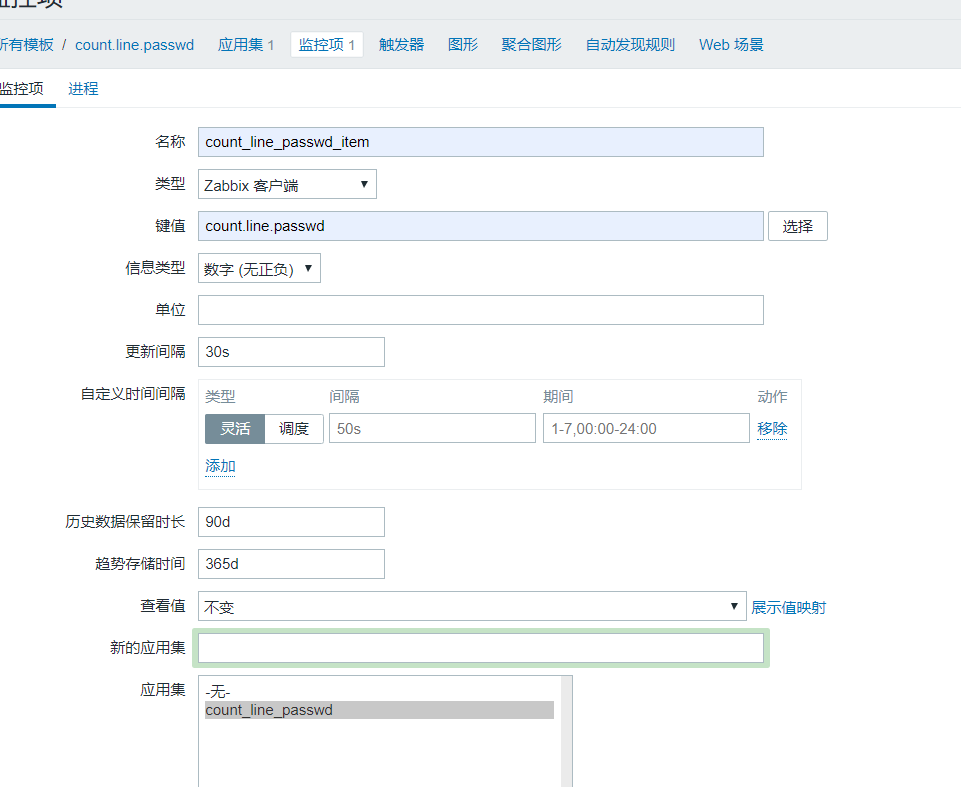This screenshot has height=787, width=961.
Task: Open the 自动发现规则 tab
Action: tap(630, 45)
